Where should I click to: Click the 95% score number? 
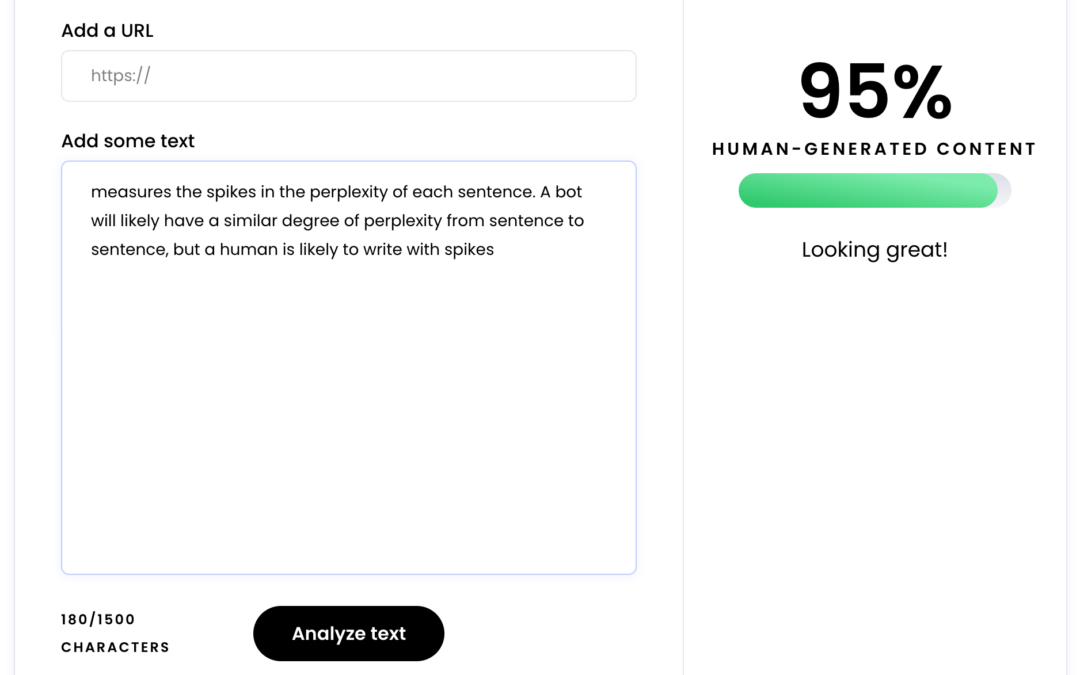pyautogui.click(x=875, y=92)
